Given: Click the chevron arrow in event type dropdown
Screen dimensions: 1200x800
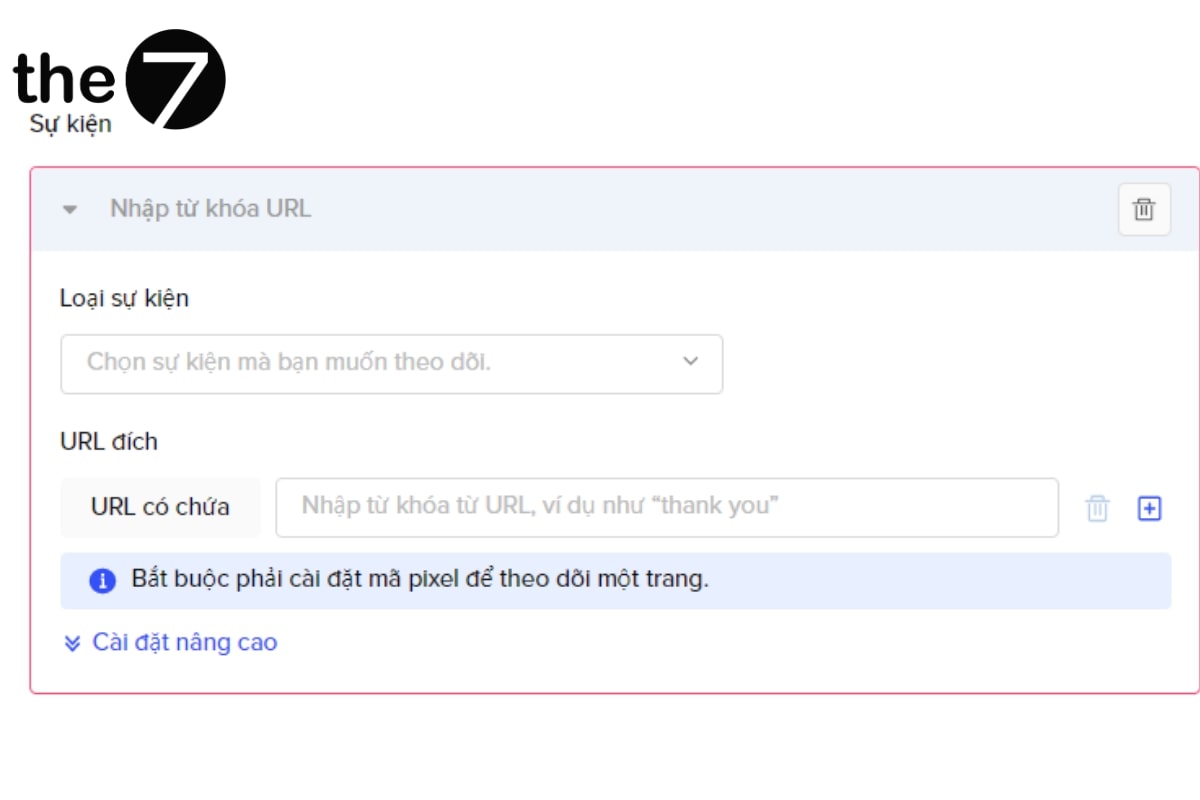Looking at the screenshot, I should pyautogui.click(x=690, y=362).
